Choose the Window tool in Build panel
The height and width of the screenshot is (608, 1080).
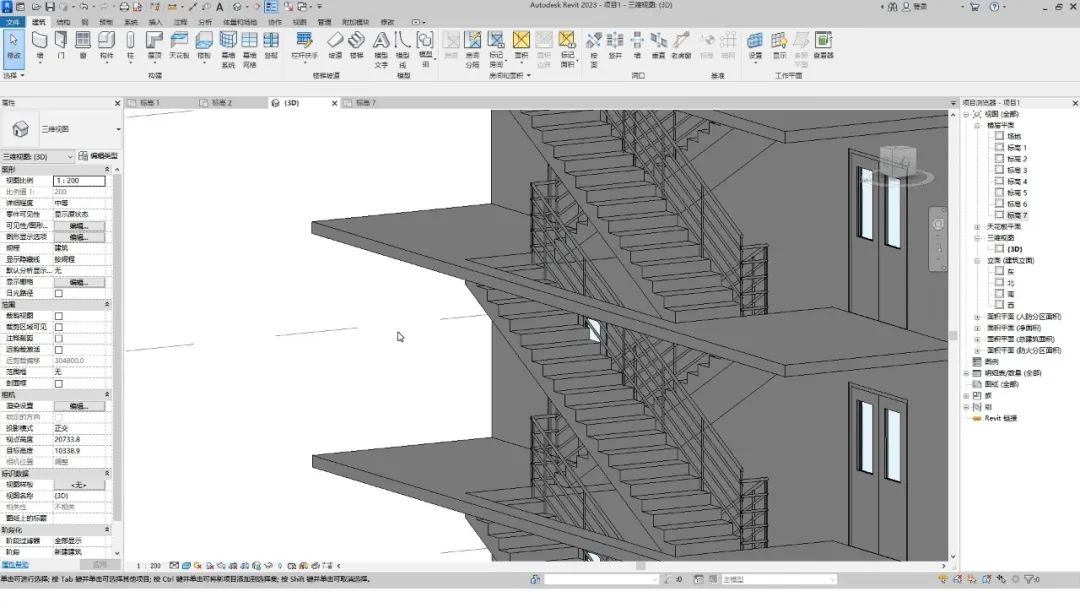(83, 45)
